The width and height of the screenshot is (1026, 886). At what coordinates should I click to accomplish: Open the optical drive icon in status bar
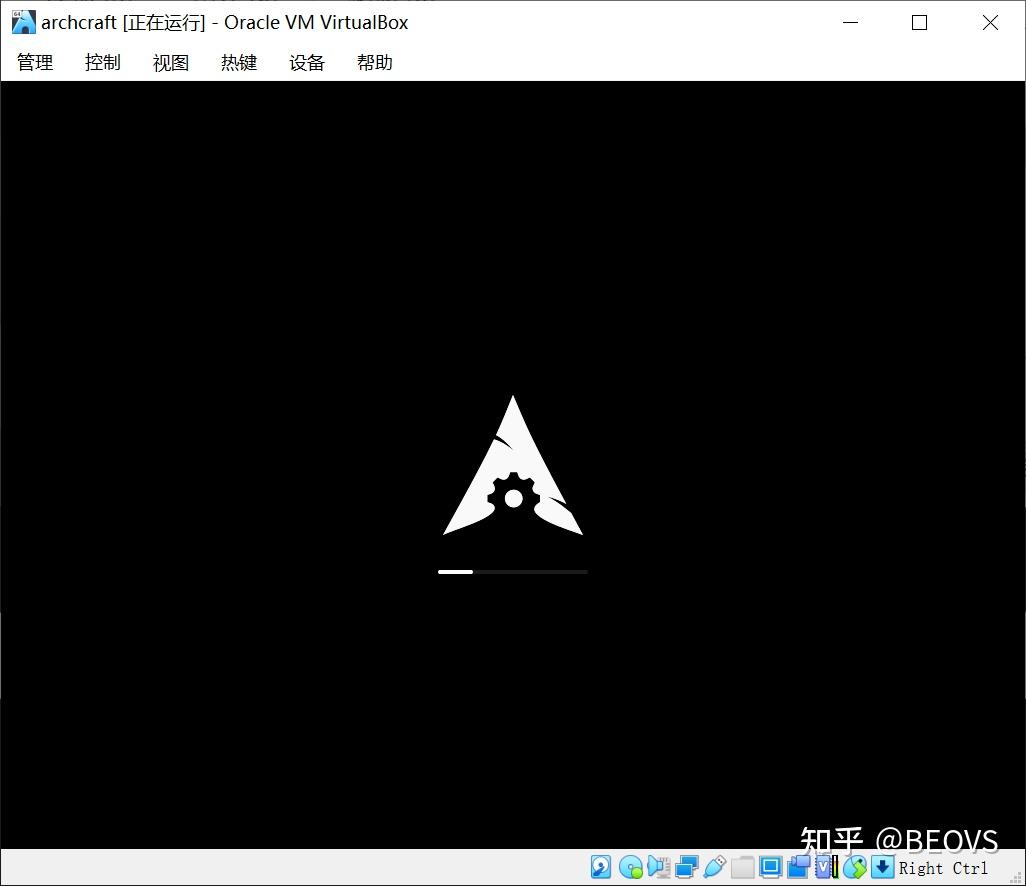pyautogui.click(x=630, y=867)
